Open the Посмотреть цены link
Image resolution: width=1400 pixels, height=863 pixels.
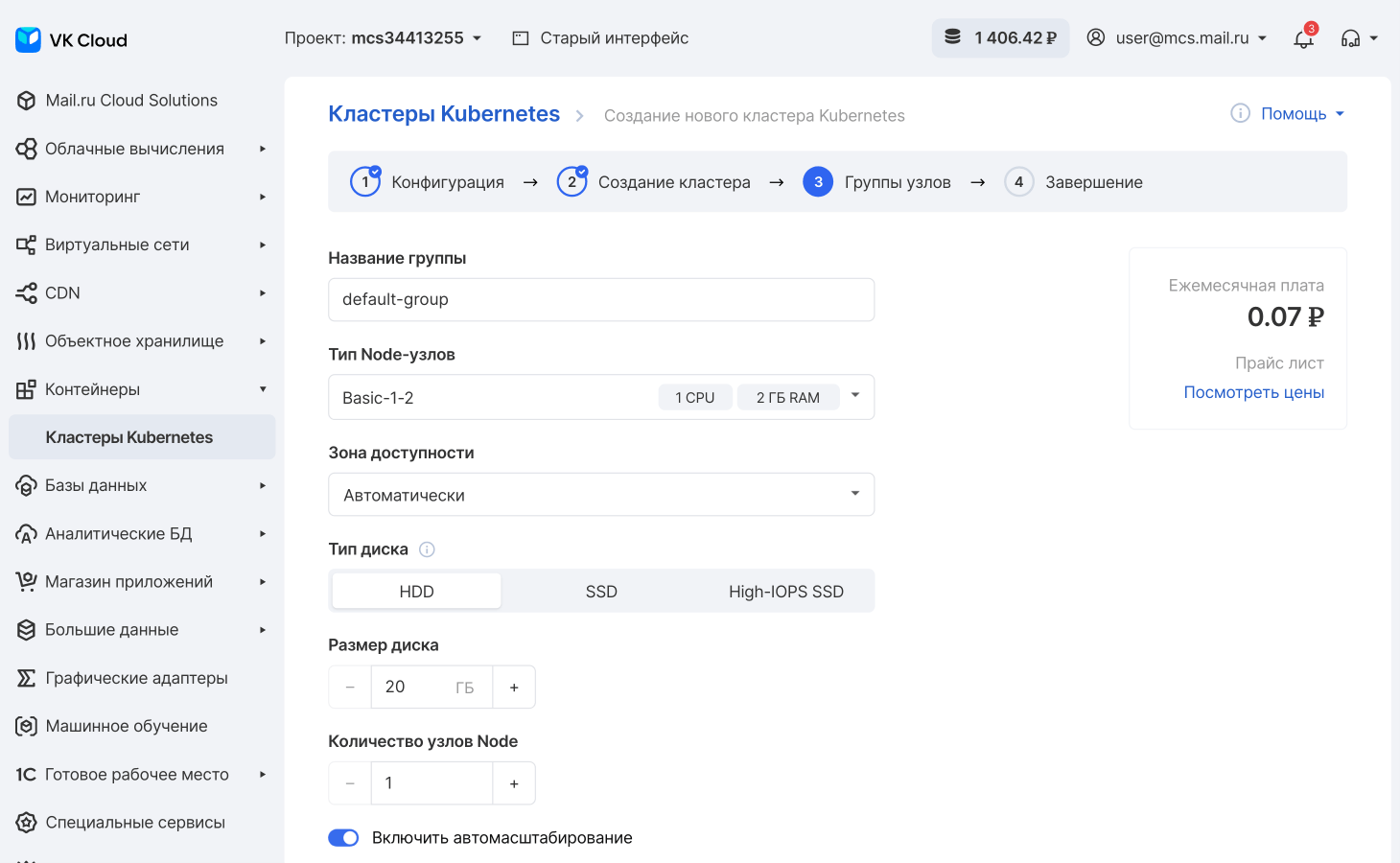coord(1253,392)
